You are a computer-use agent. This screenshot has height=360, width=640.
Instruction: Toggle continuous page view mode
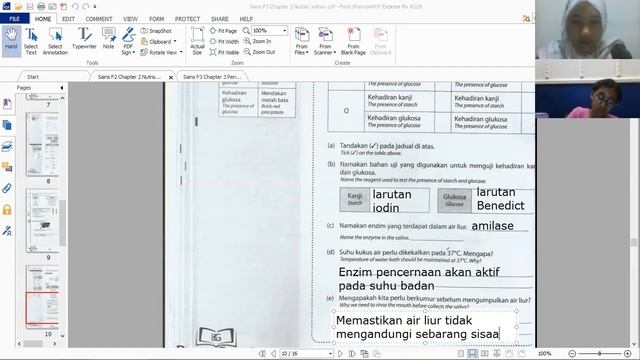472,353
